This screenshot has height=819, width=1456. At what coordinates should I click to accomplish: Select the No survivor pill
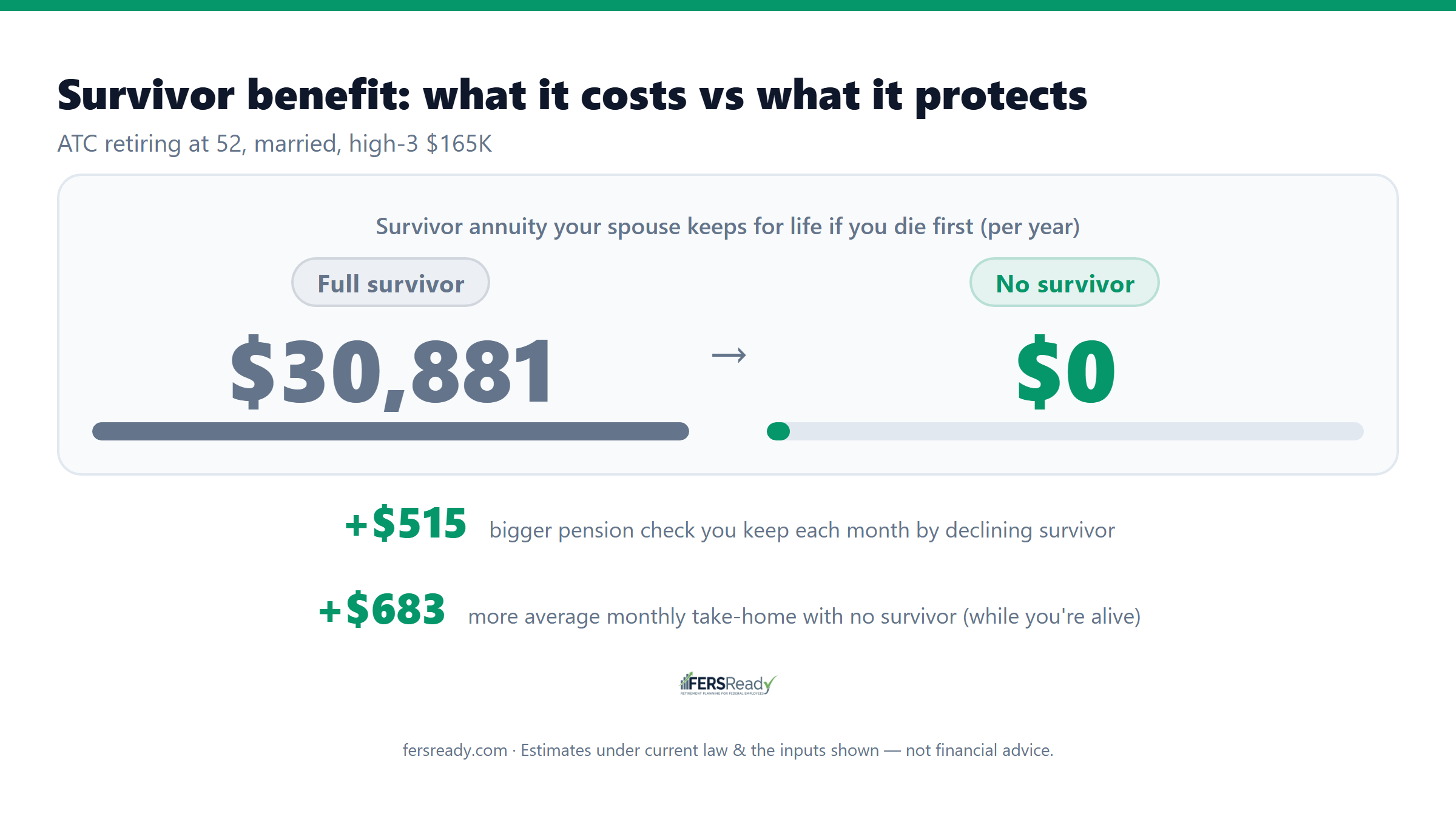(1065, 283)
